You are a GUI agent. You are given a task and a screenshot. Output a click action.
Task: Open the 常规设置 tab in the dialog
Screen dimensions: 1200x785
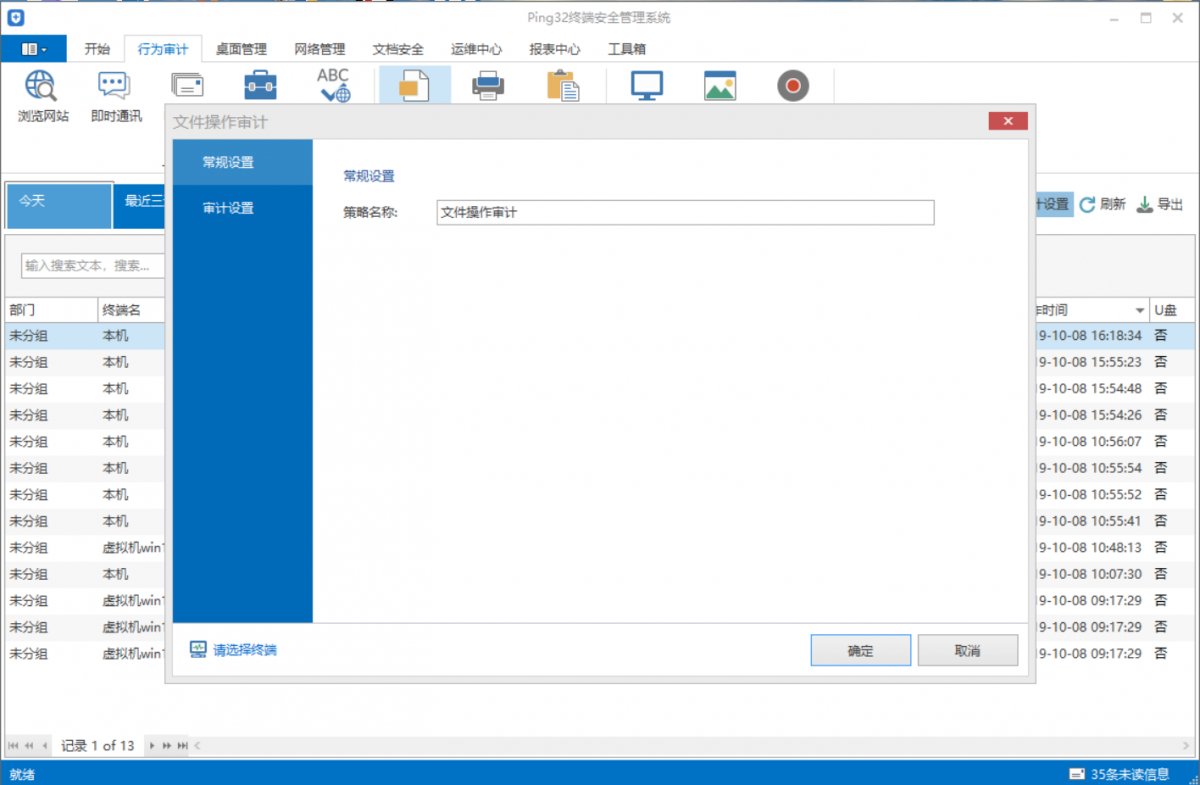coord(243,162)
